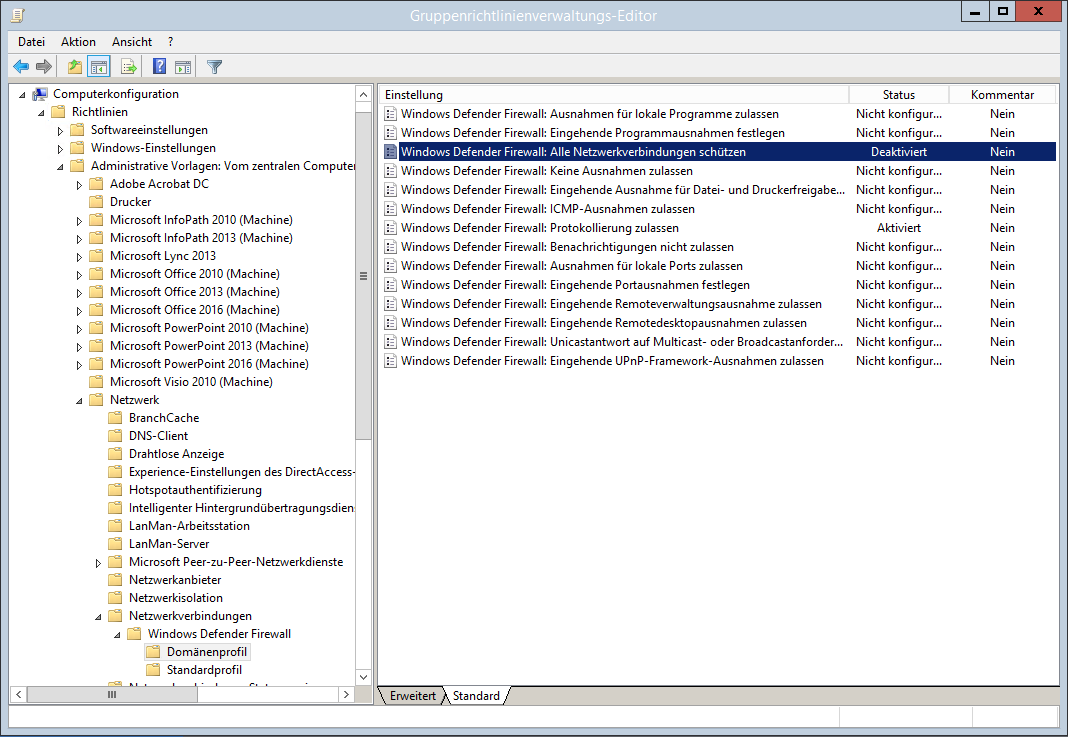Open the ? help menu
The width and height of the screenshot is (1068, 737).
click(170, 42)
